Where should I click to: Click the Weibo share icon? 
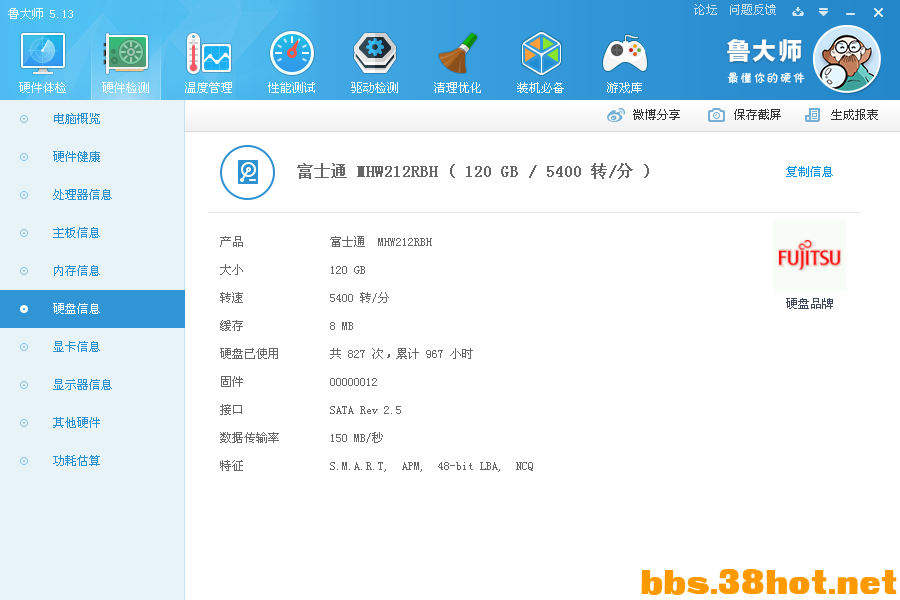pos(615,115)
